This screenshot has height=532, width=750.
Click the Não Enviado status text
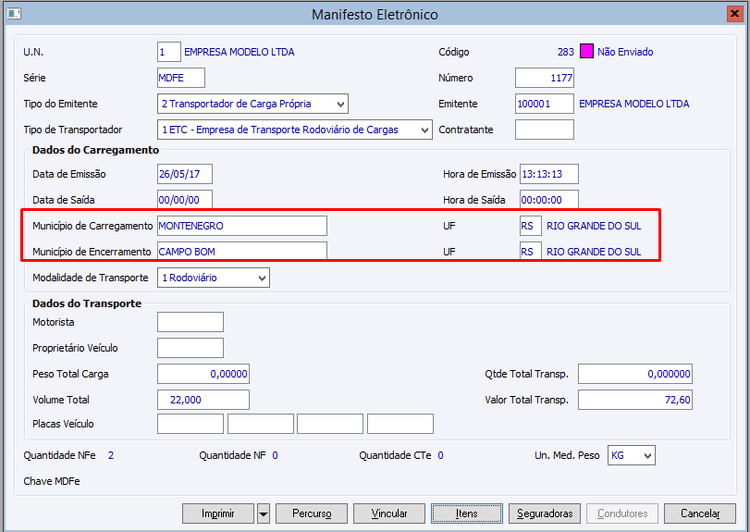click(x=625, y=52)
